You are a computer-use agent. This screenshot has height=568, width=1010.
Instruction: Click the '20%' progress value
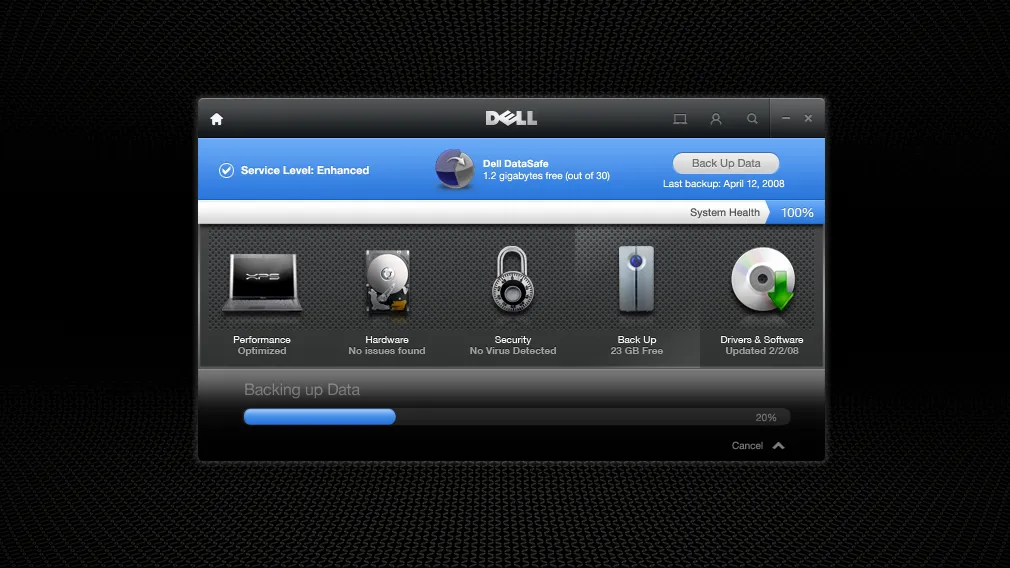[766, 418]
